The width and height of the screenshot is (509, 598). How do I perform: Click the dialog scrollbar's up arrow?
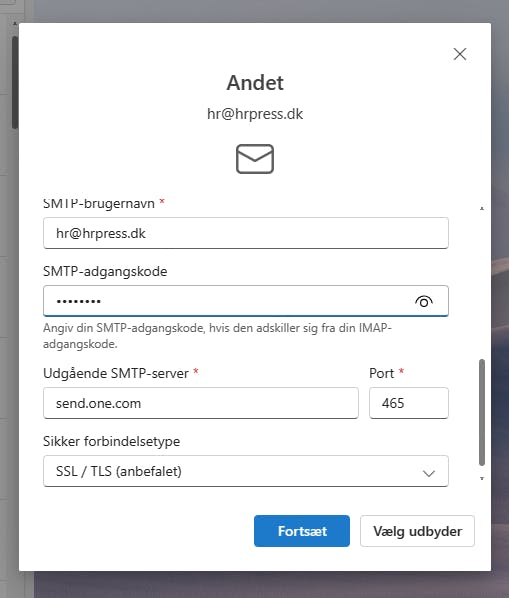point(482,209)
